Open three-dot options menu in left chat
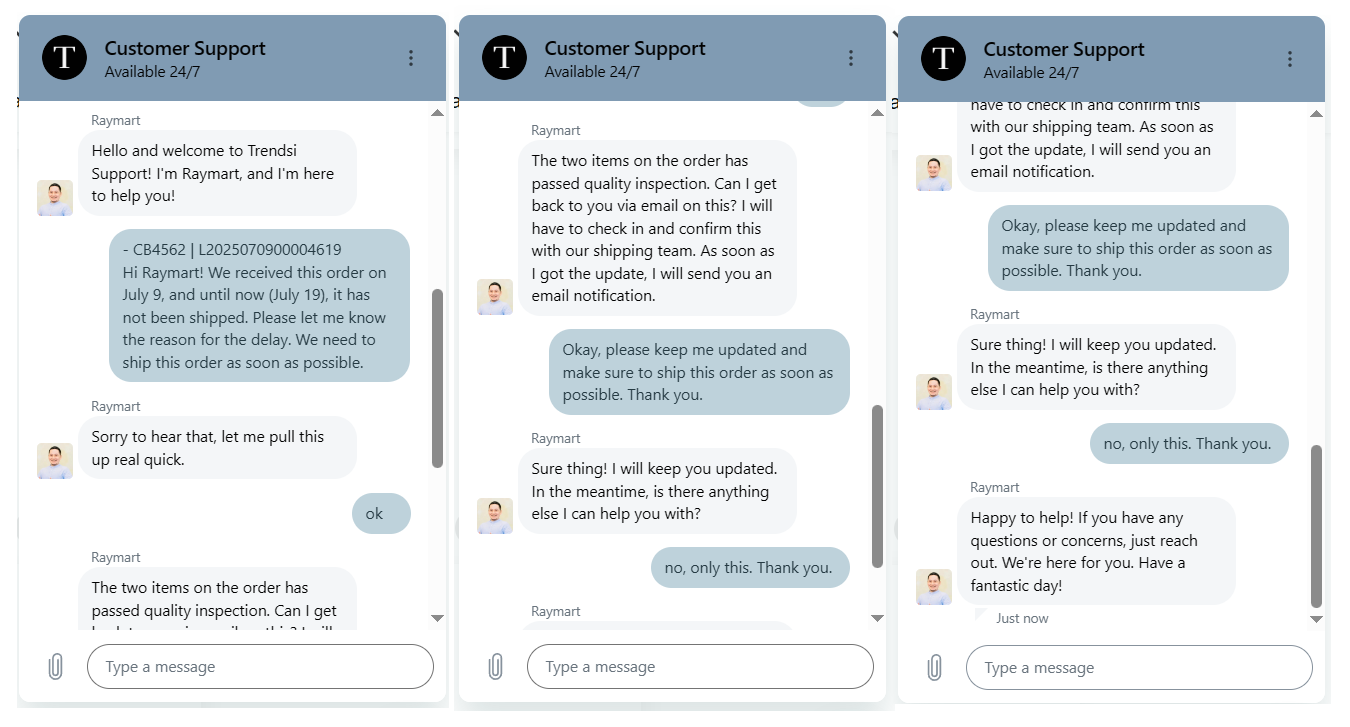The width and height of the screenshot is (1350, 727). (x=411, y=58)
